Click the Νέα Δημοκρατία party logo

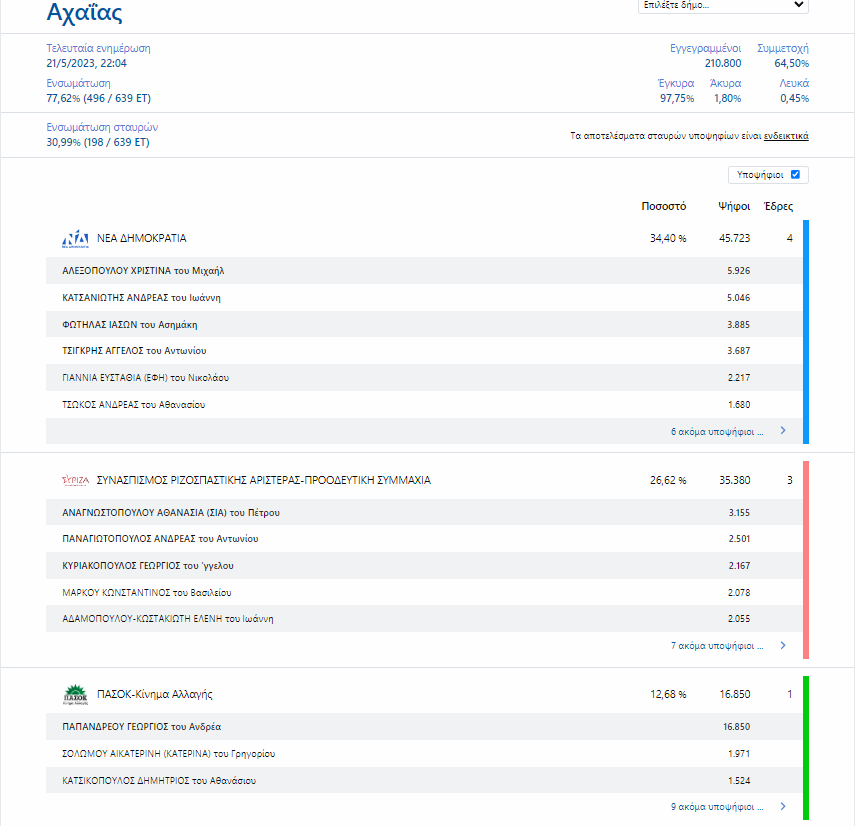75,239
